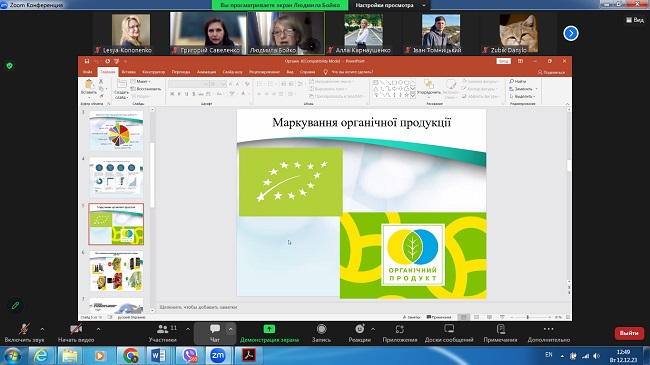Share presentation via Поделиться
Image resolution: width=650 pixels, height=365 pixels.
tap(551, 72)
